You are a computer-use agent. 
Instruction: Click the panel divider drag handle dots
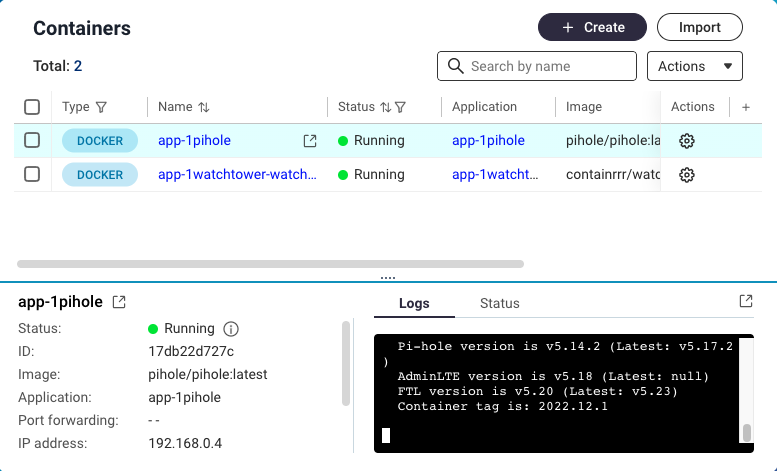(x=388, y=278)
